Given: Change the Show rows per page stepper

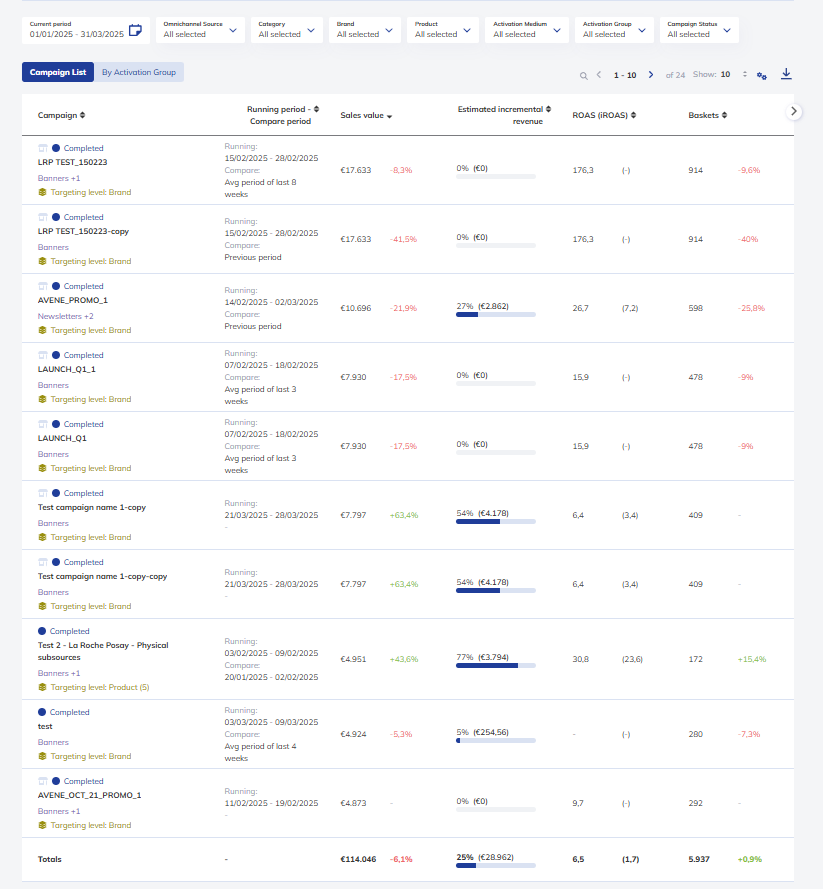Looking at the screenshot, I should coord(745,74).
